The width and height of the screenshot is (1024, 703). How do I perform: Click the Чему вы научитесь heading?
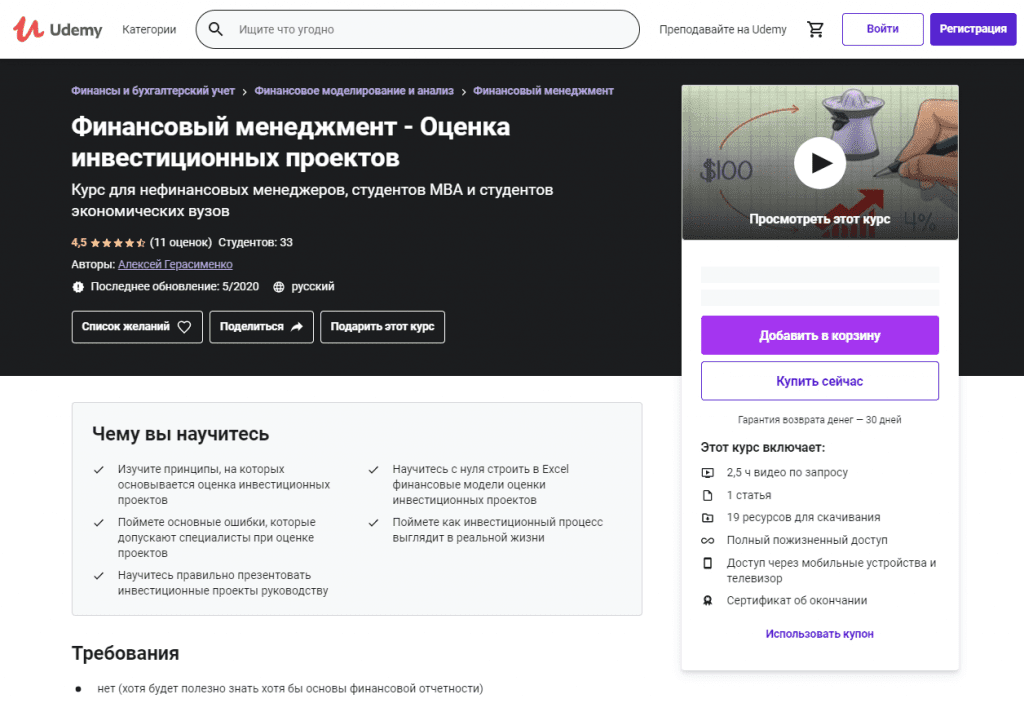click(180, 434)
